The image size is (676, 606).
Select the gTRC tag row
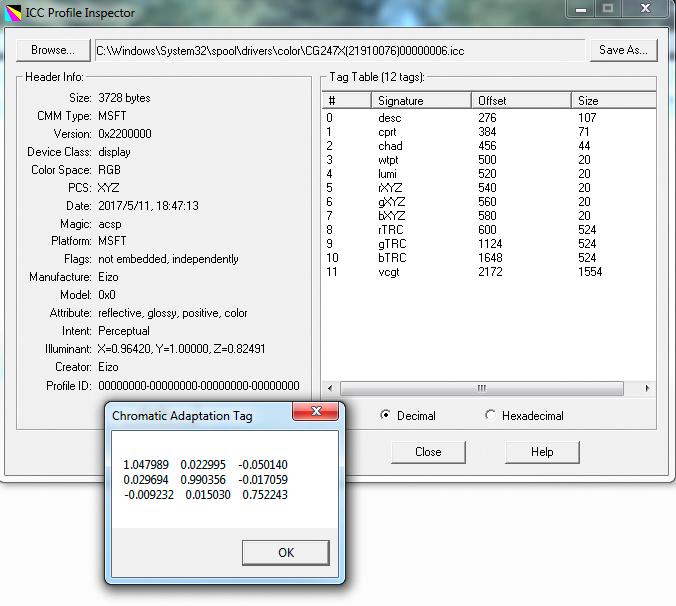489,244
